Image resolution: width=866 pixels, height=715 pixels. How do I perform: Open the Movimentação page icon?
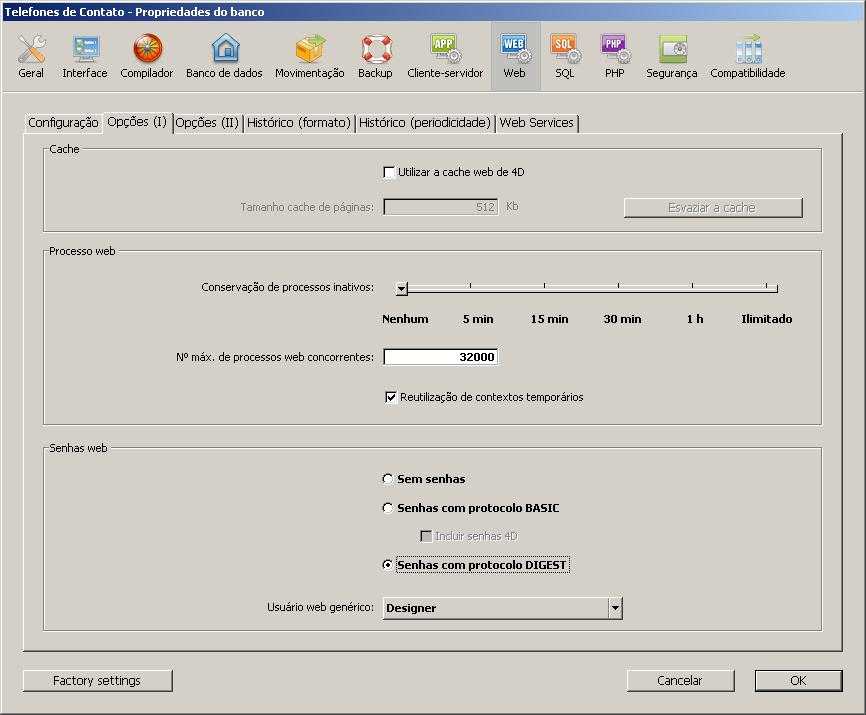(309, 56)
